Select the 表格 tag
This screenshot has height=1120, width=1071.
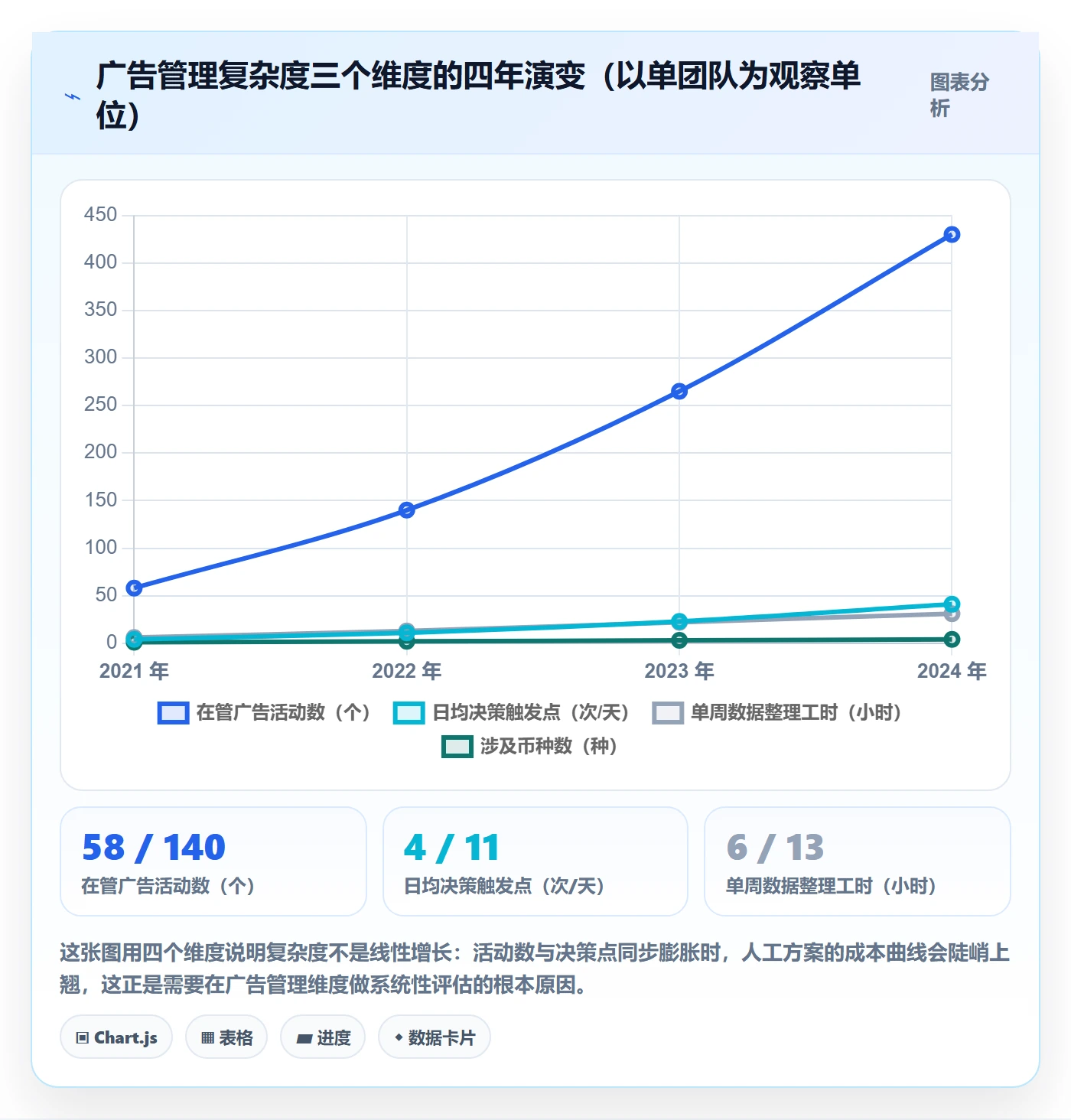pyautogui.click(x=226, y=1037)
